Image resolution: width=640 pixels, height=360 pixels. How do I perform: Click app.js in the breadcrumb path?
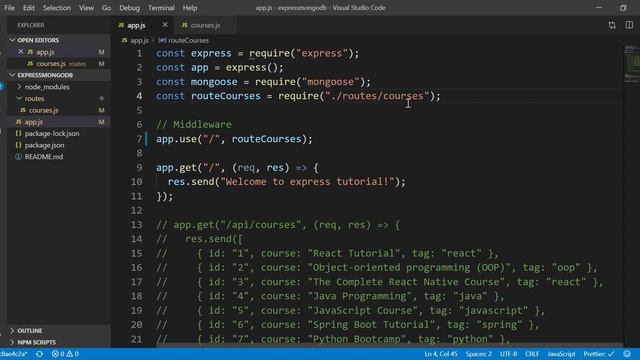(139, 40)
